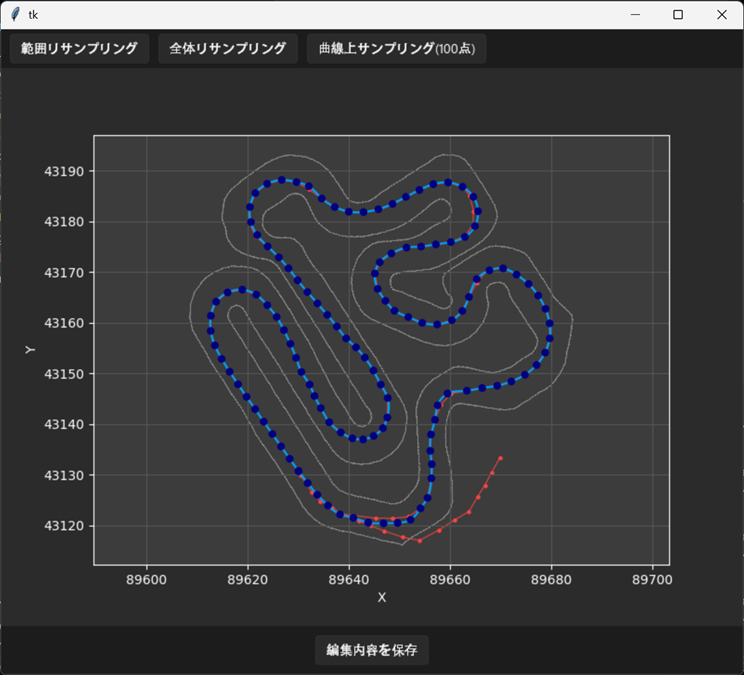
Task: Click the Y-axis tick label 43130
Action: click(64, 475)
